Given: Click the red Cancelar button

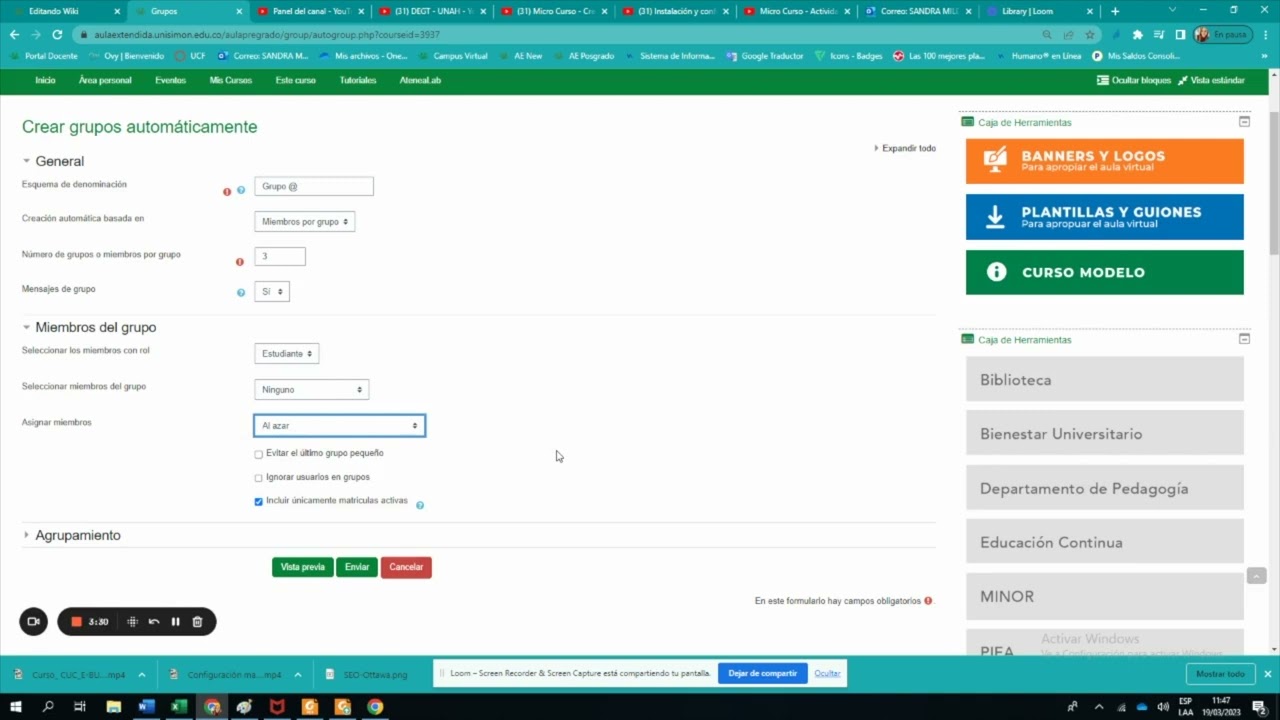Looking at the screenshot, I should coord(406,567).
